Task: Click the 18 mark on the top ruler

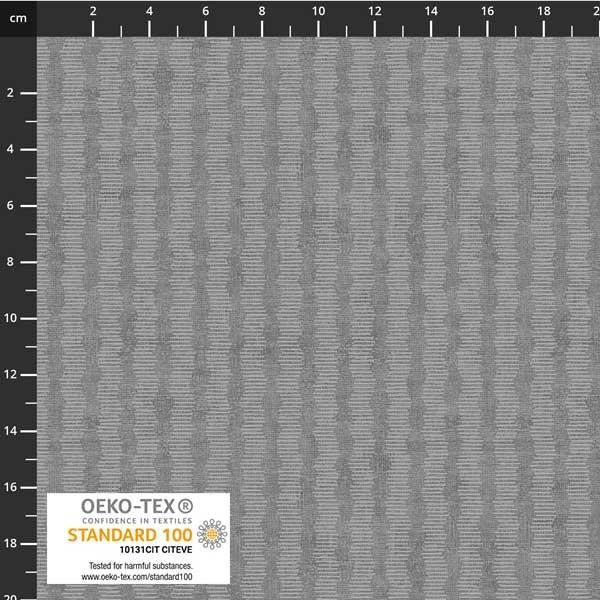Action: click(543, 11)
